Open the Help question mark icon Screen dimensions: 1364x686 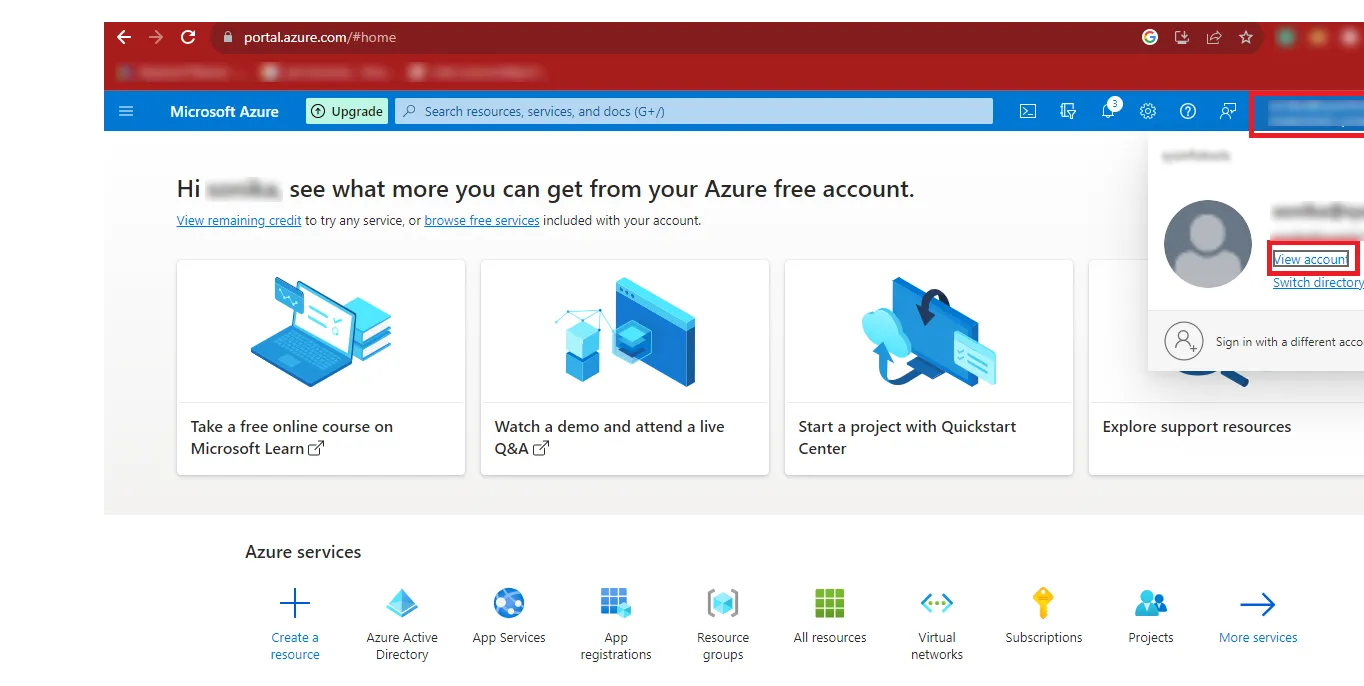coord(1188,111)
